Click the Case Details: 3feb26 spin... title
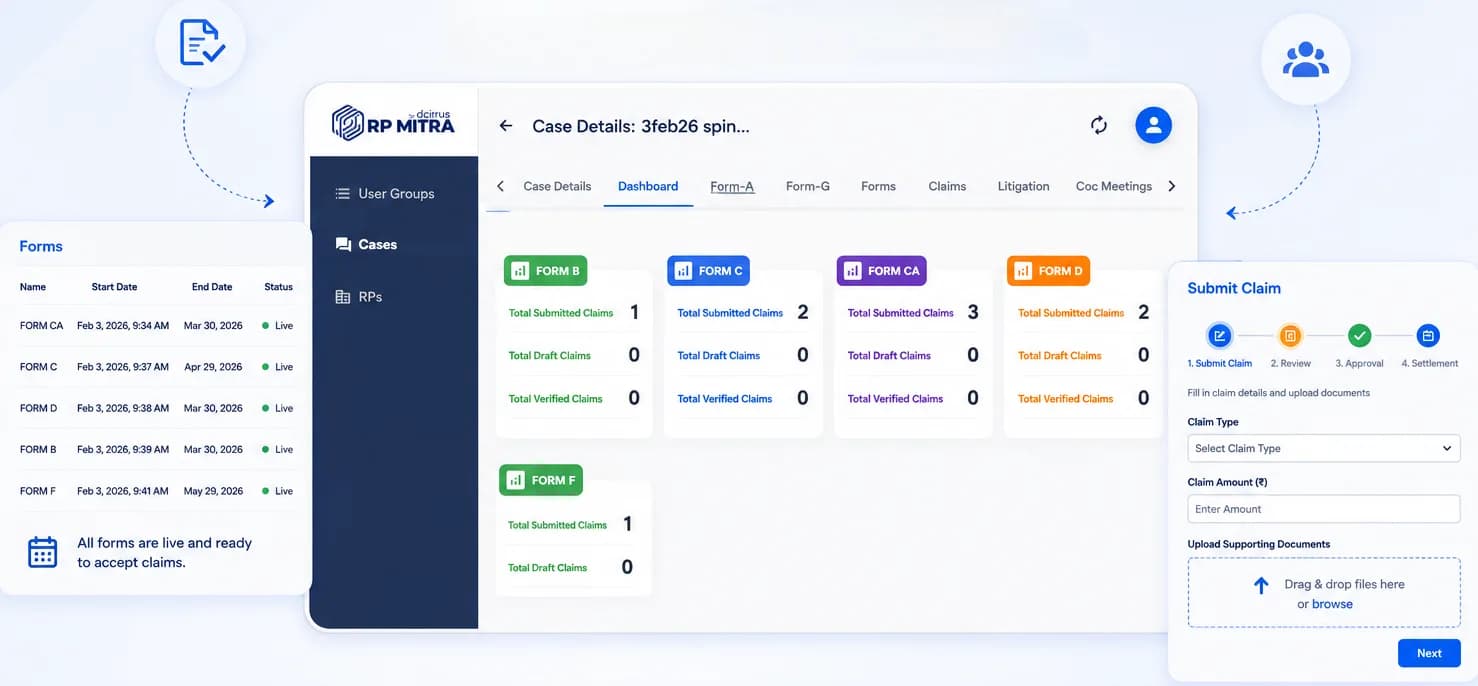 [x=640, y=126]
